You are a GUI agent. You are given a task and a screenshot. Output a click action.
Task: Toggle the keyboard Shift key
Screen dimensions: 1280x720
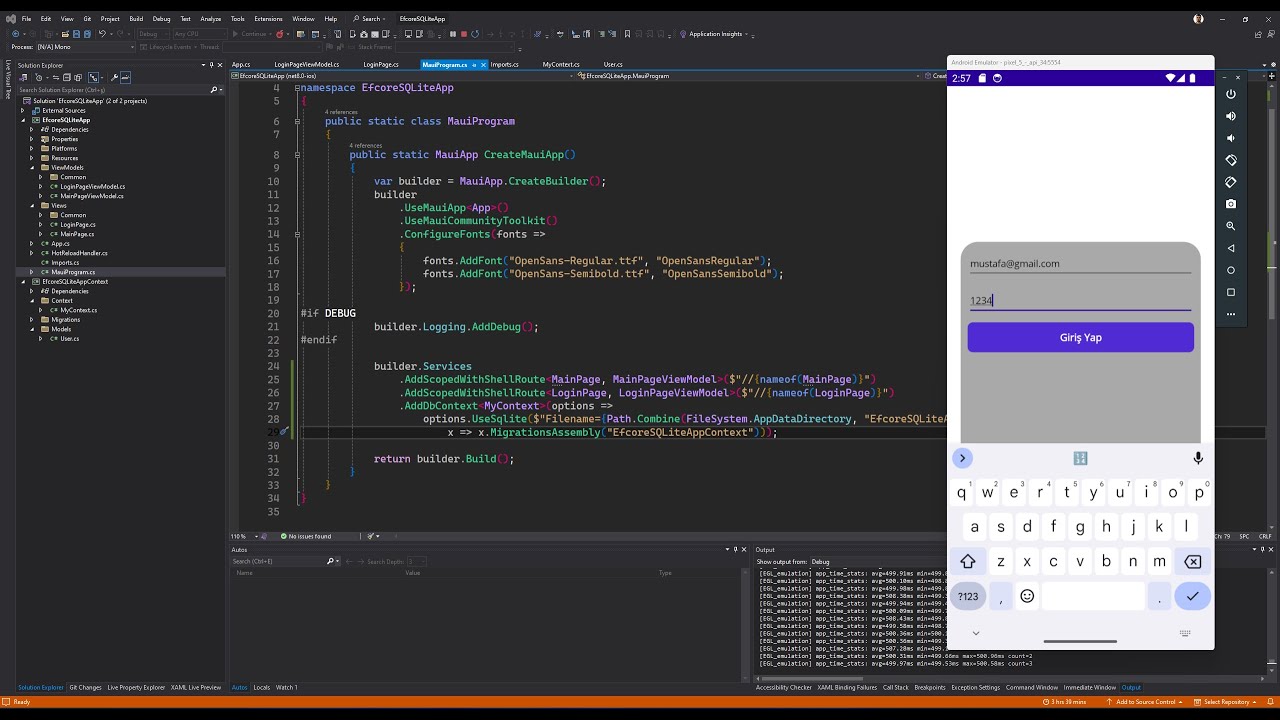(x=967, y=562)
